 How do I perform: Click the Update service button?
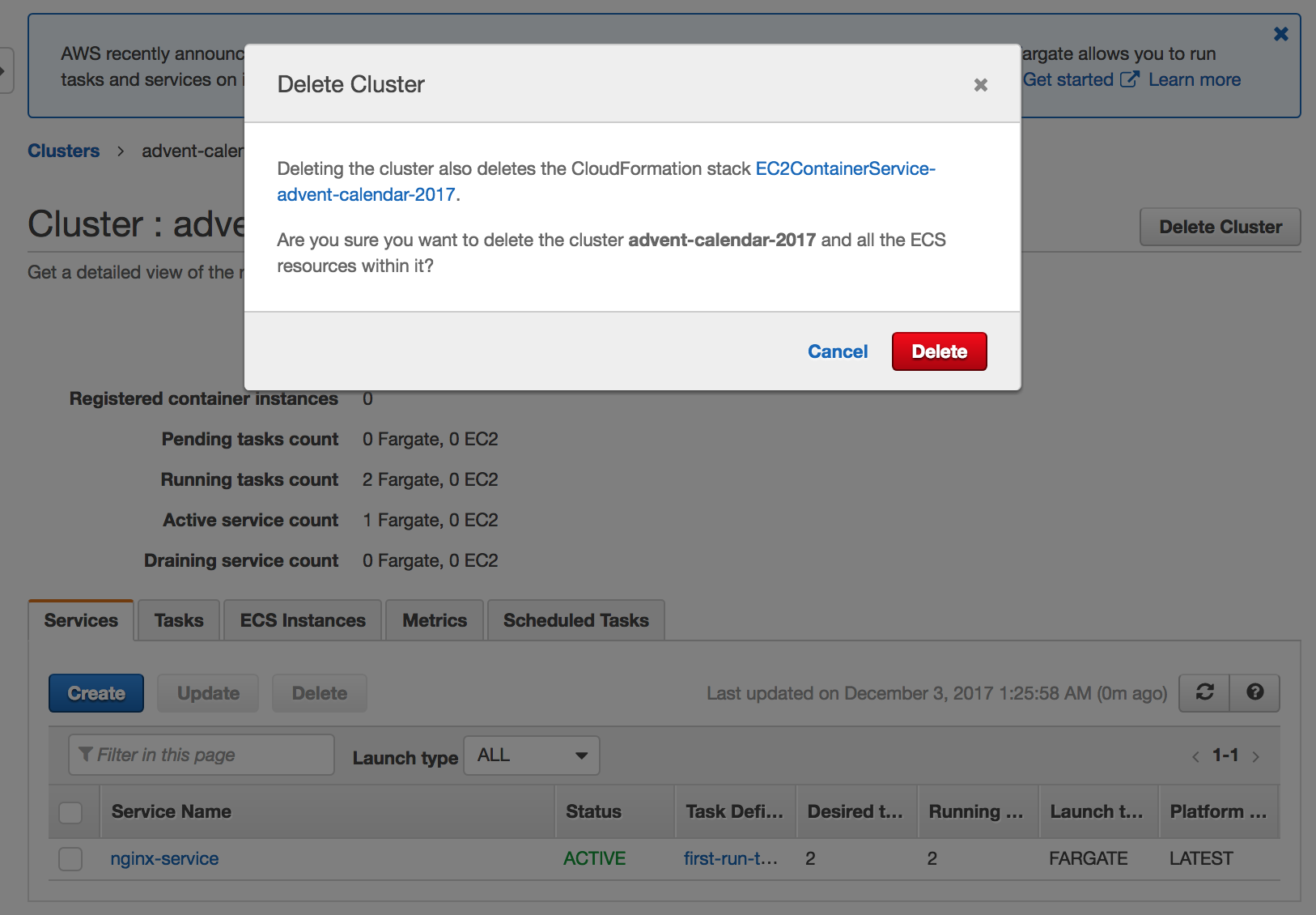(208, 693)
